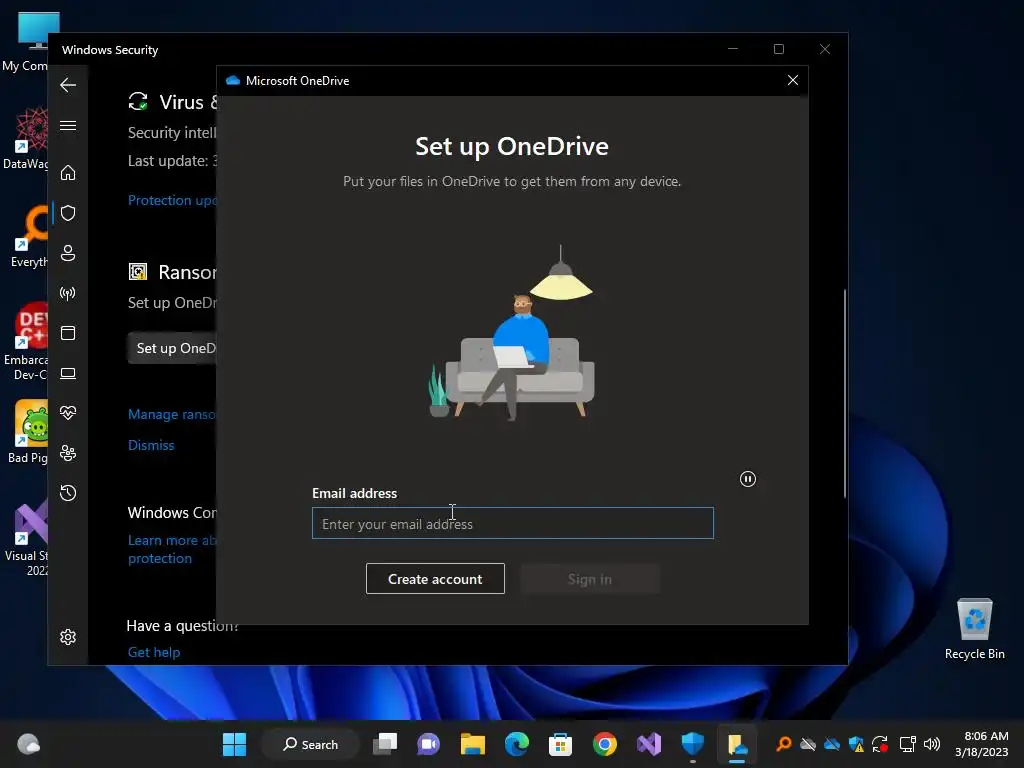1024x768 pixels.
Task: Select the Visual Studio 2022 desktop shortcut
Action: point(26,539)
